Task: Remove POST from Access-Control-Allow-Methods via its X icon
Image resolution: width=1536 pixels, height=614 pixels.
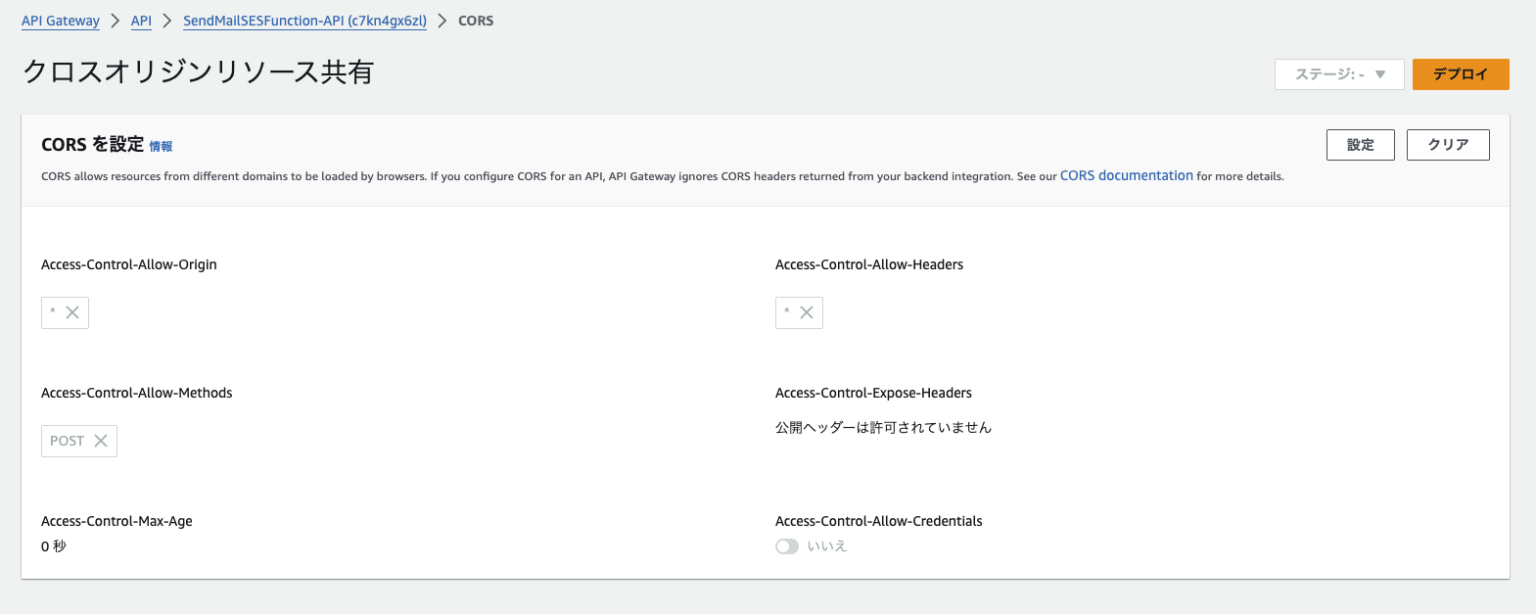Action: pyautogui.click(x=99, y=440)
